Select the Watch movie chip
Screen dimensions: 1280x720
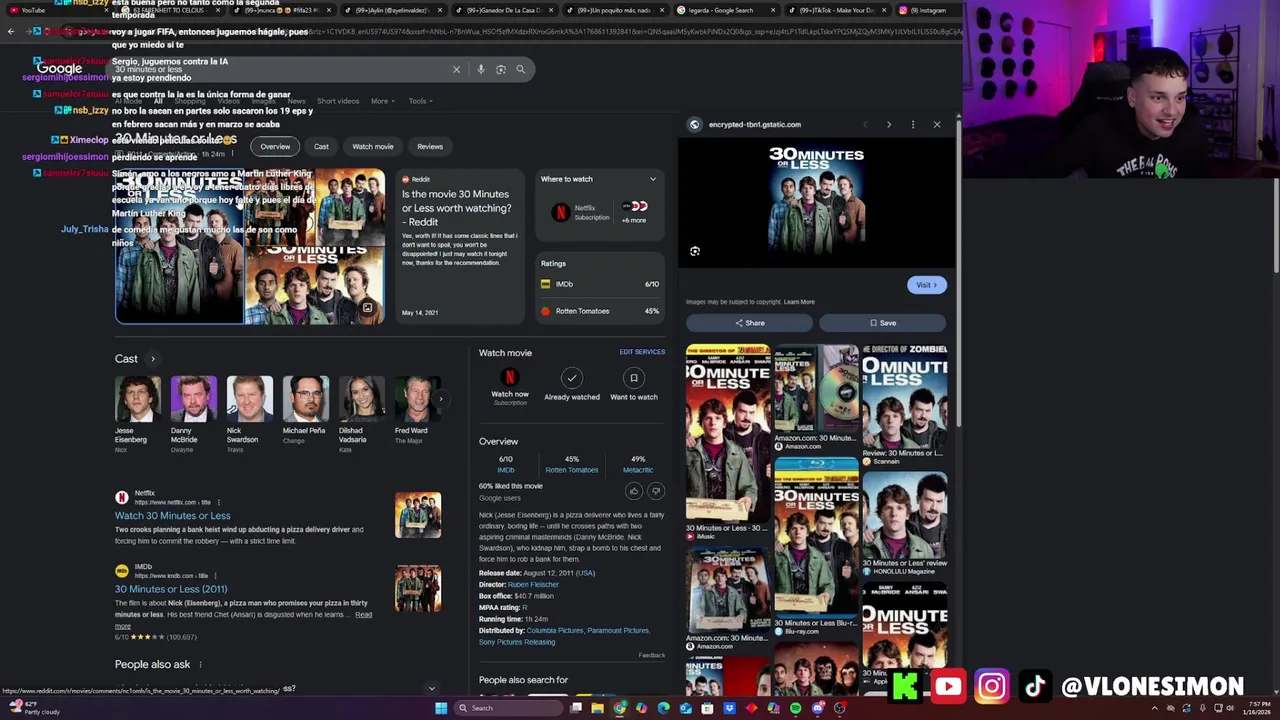tap(373, 147)
